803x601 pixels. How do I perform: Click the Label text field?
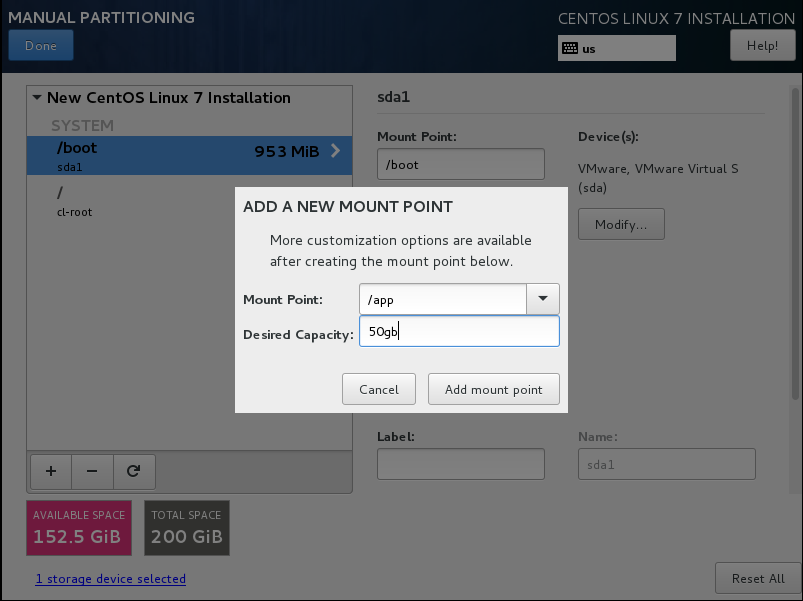click(x=461, y=464)
